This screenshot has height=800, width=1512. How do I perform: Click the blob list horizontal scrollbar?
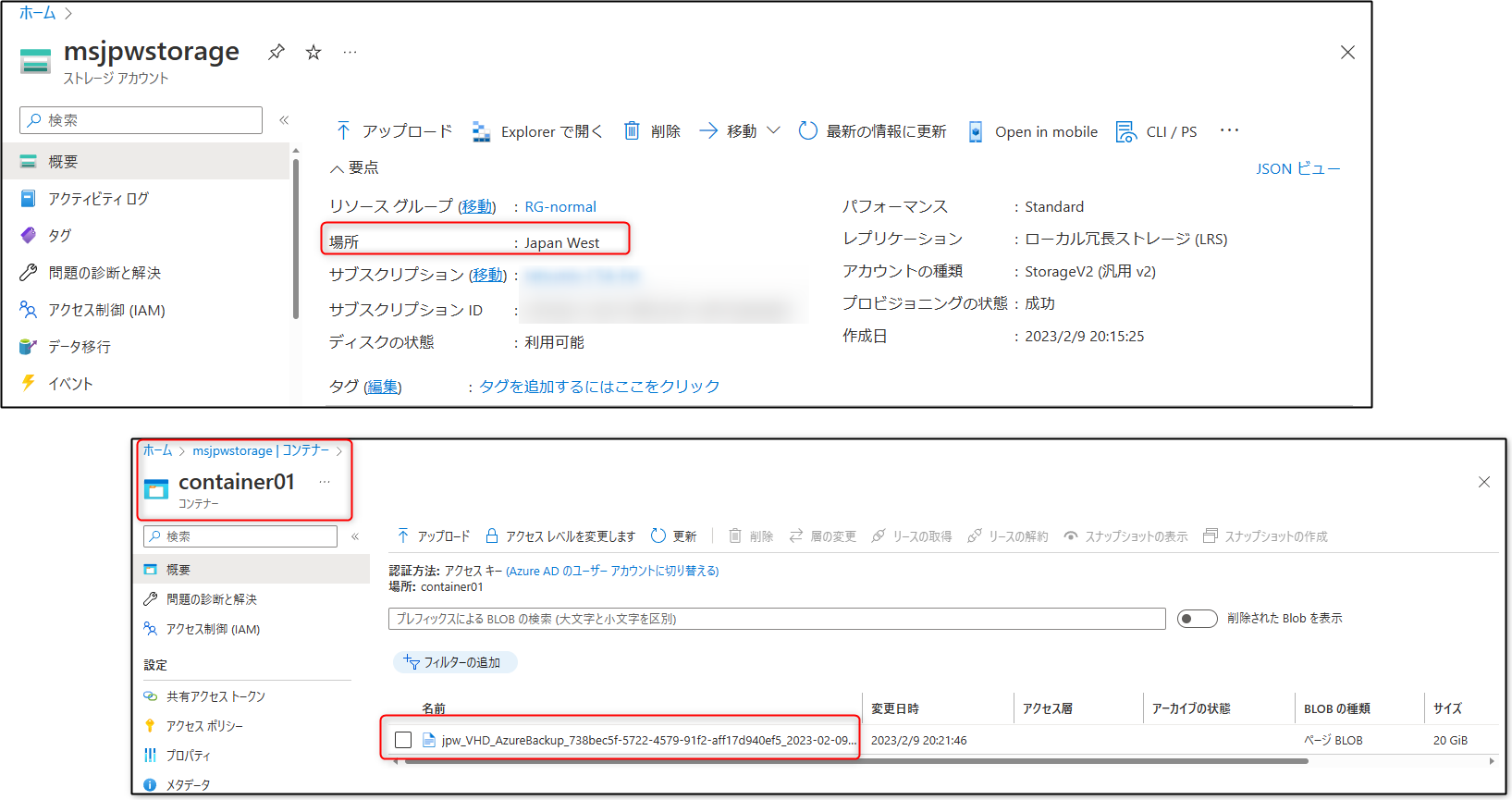[856, 761]
